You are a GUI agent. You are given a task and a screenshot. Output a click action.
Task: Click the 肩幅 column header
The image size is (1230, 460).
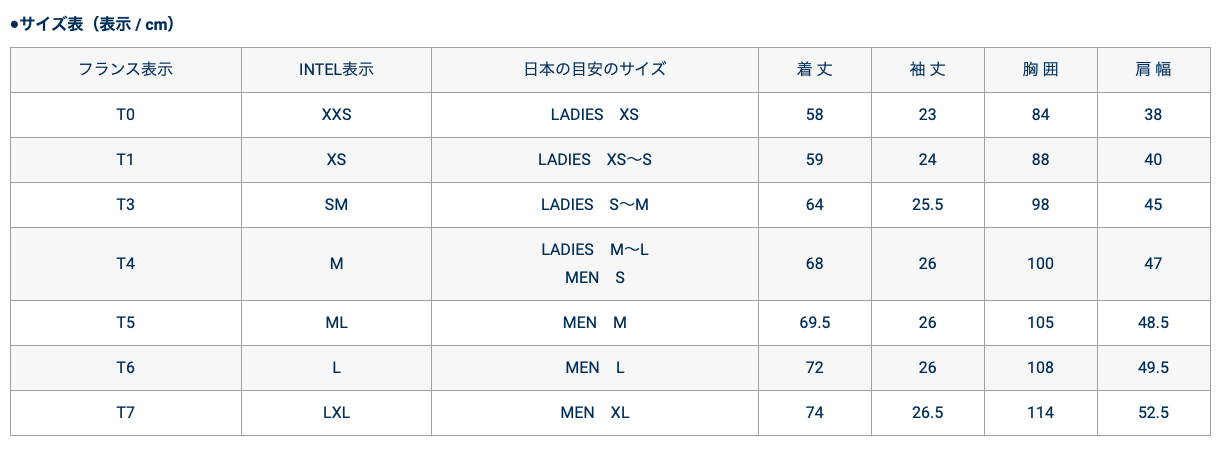(x=1153, y=70)
